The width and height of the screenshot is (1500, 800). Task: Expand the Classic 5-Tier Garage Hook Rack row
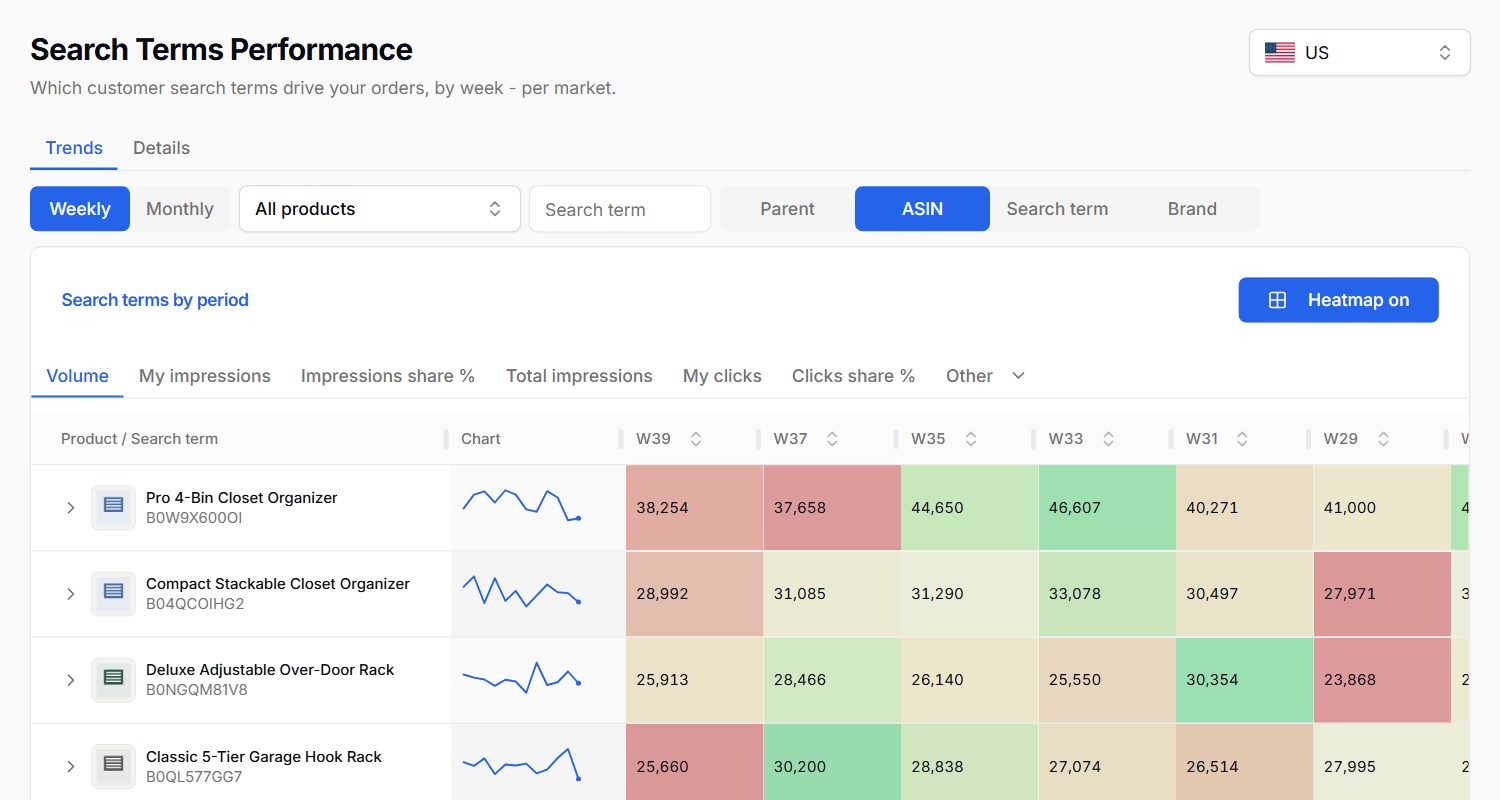point(70,766)
